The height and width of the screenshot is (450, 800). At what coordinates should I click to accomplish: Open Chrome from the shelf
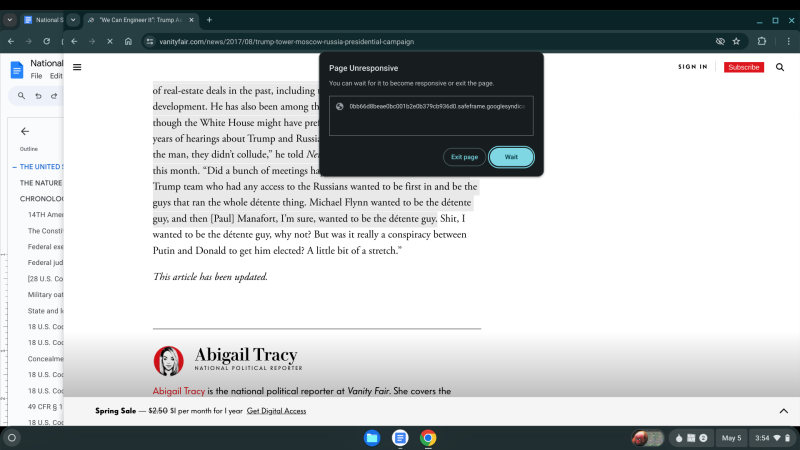point(428,438)
